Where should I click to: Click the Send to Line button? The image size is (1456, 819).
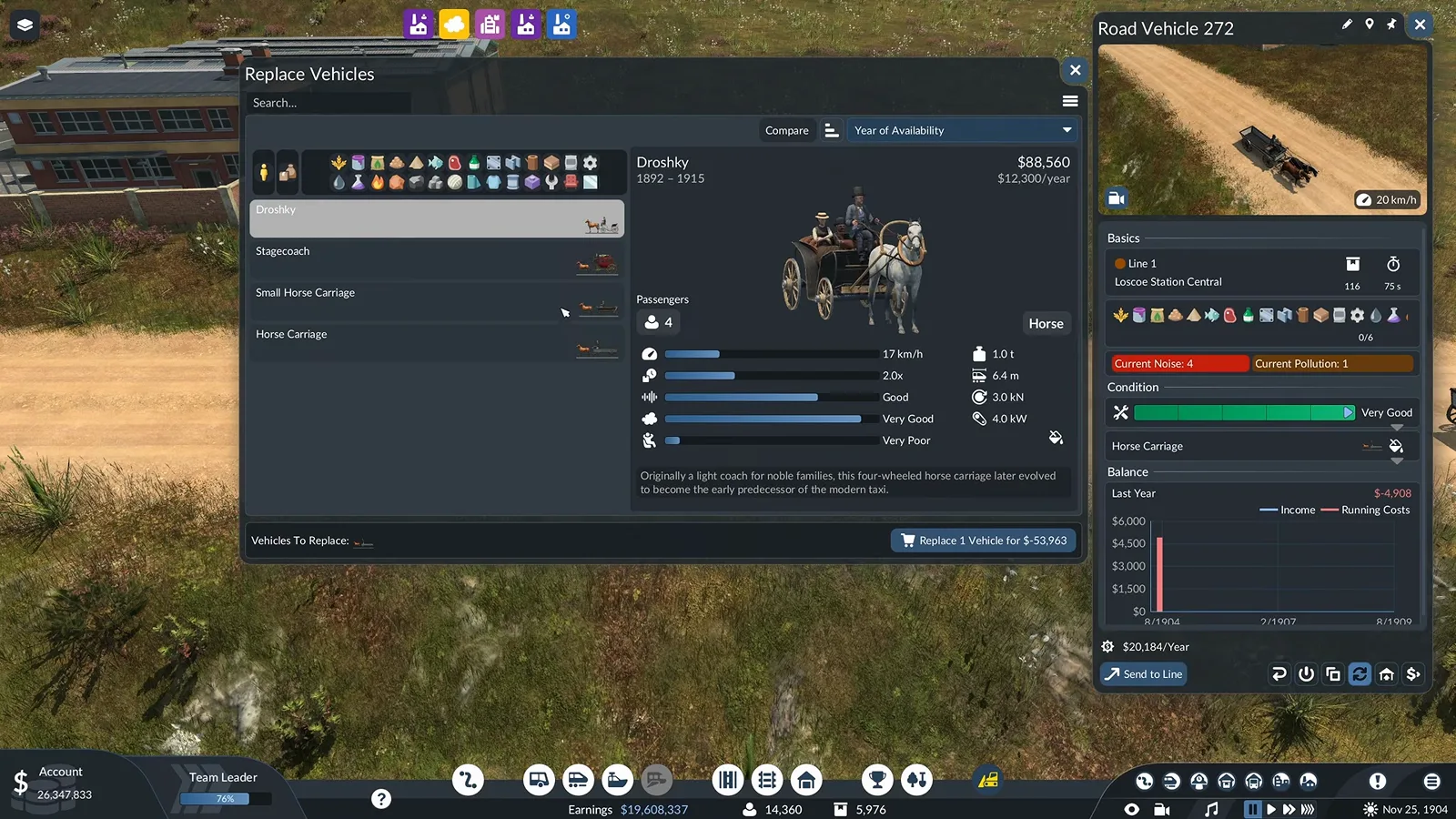[1144, 674]
